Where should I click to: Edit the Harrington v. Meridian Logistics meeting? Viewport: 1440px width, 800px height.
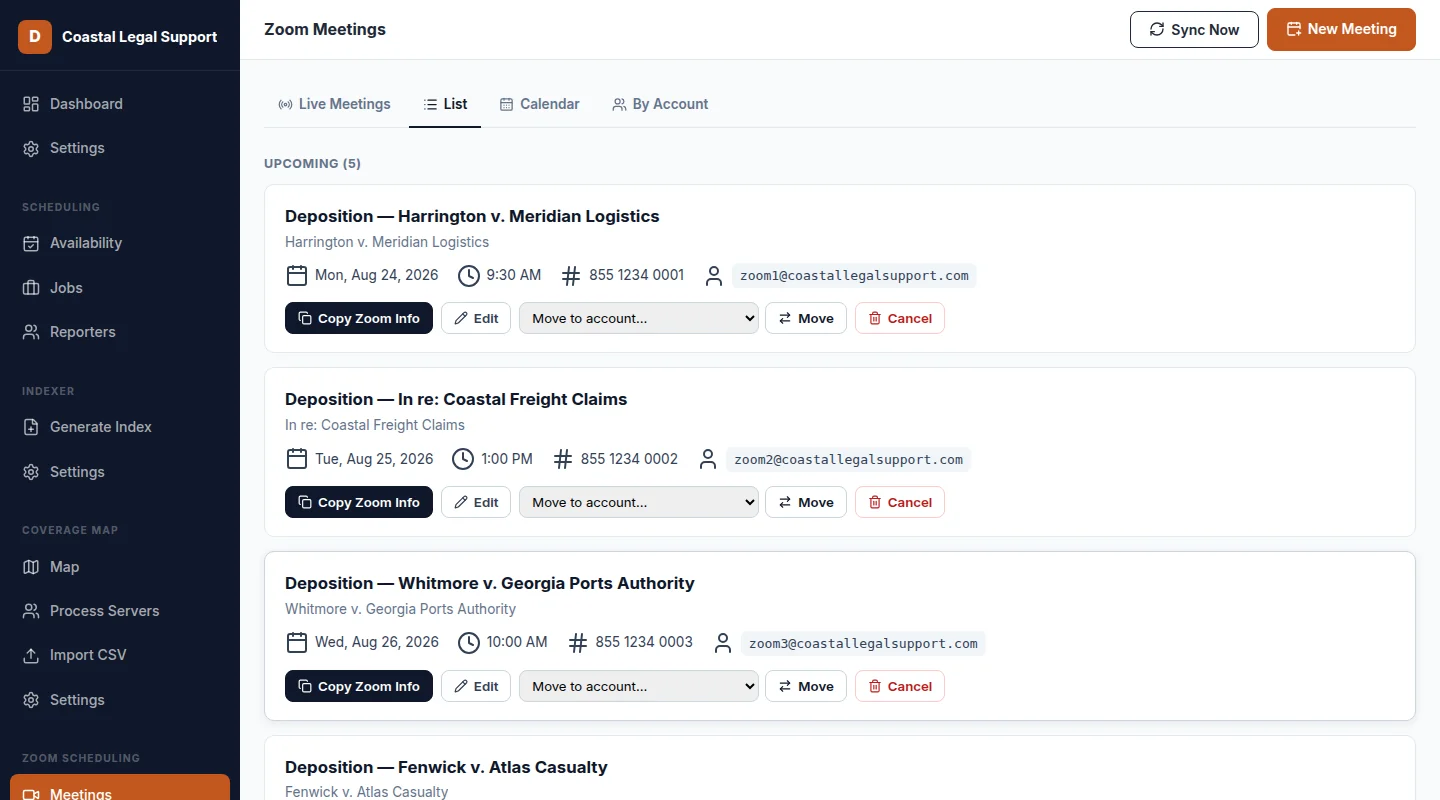(476, 318)
